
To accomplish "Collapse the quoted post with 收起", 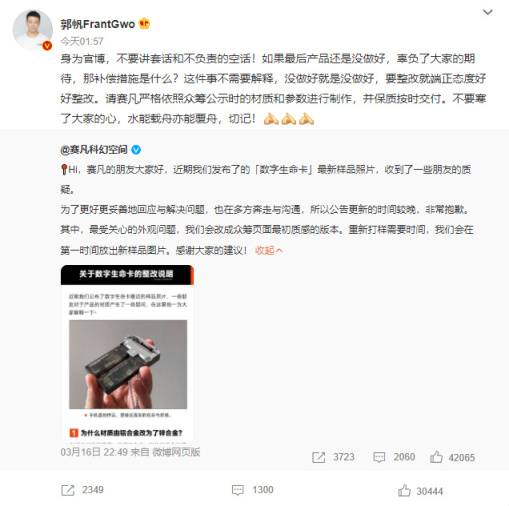I will tap(269, 250).
